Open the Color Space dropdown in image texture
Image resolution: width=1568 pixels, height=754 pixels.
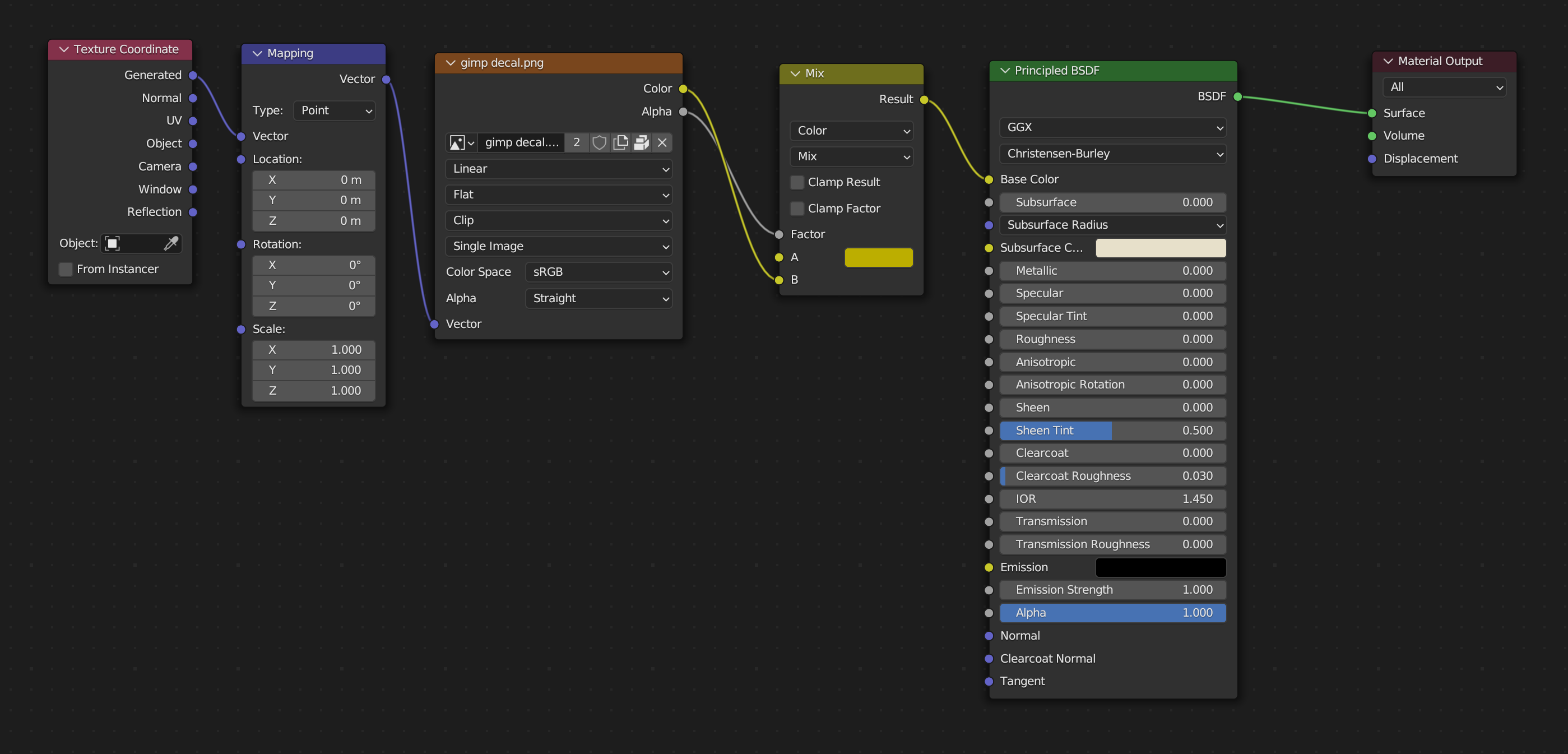click(x=597, y=271)
